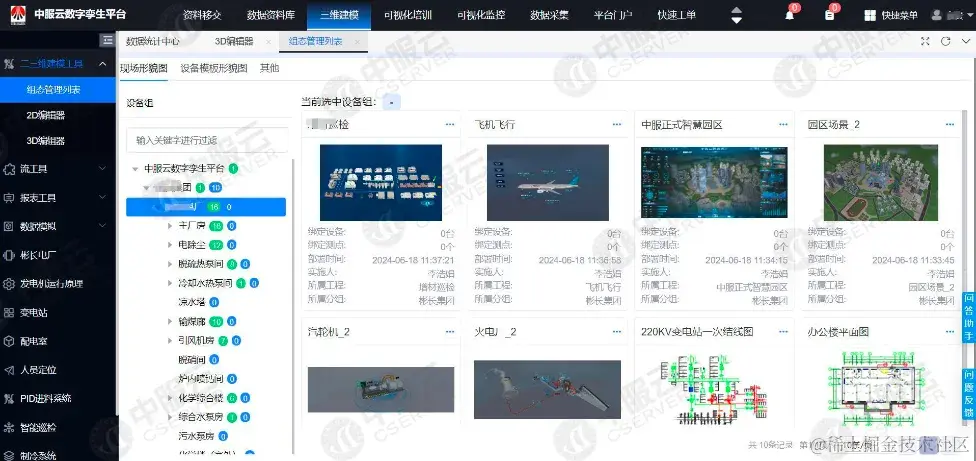Refresh the page with the reload icon
This screenshot has width=976, height=461.
[x=946, y=41]
